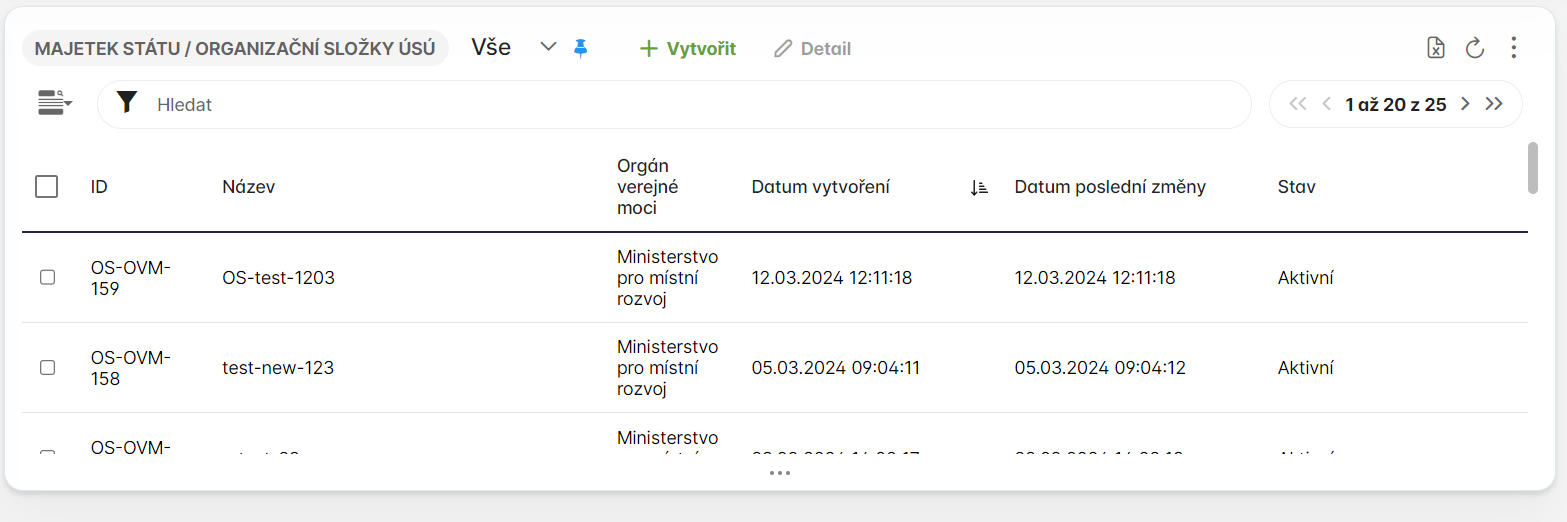Select the OS-test-1203 row checkbox
Viewport: 1567px width, 522px height.
(47, 278)
